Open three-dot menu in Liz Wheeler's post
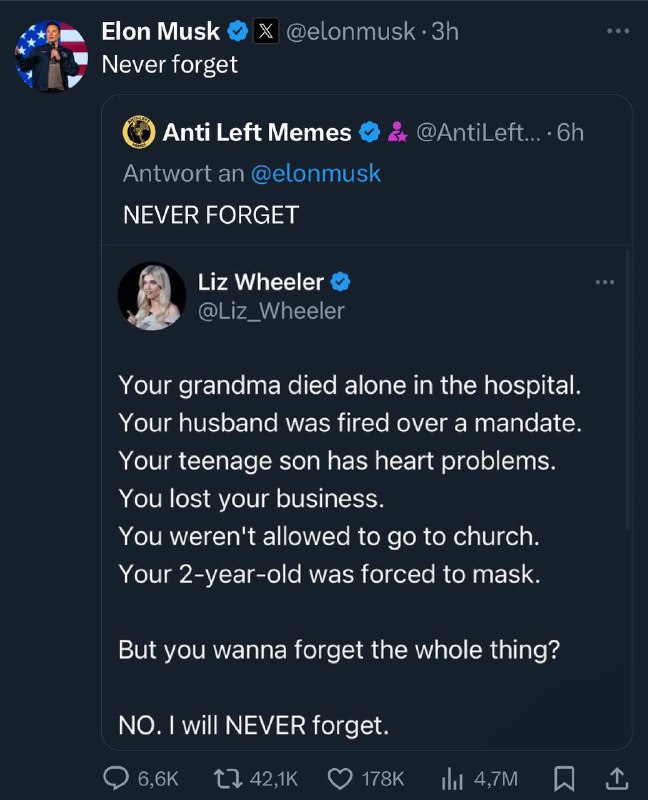648x800 pixels. [x=605, y=282]
